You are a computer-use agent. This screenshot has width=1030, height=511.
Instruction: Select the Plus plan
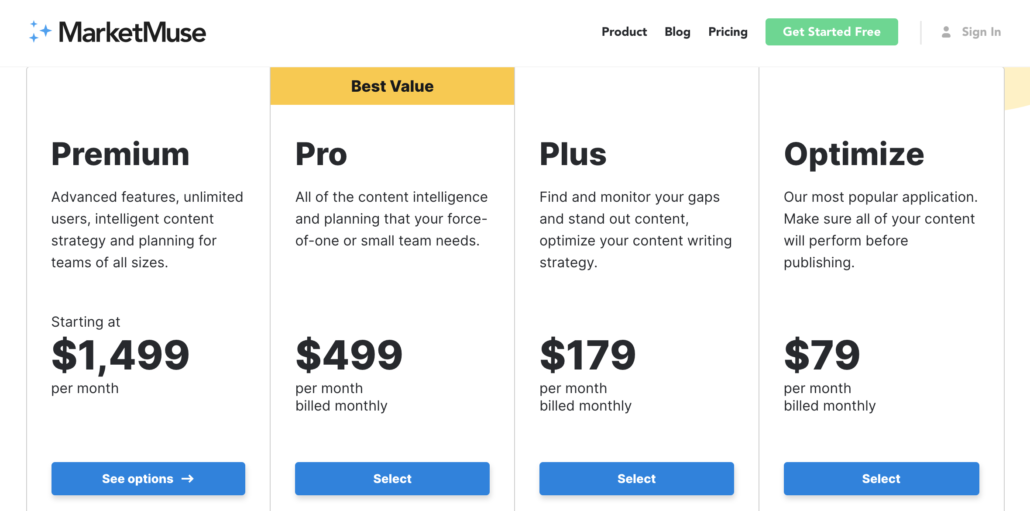(x=637, y=479)
